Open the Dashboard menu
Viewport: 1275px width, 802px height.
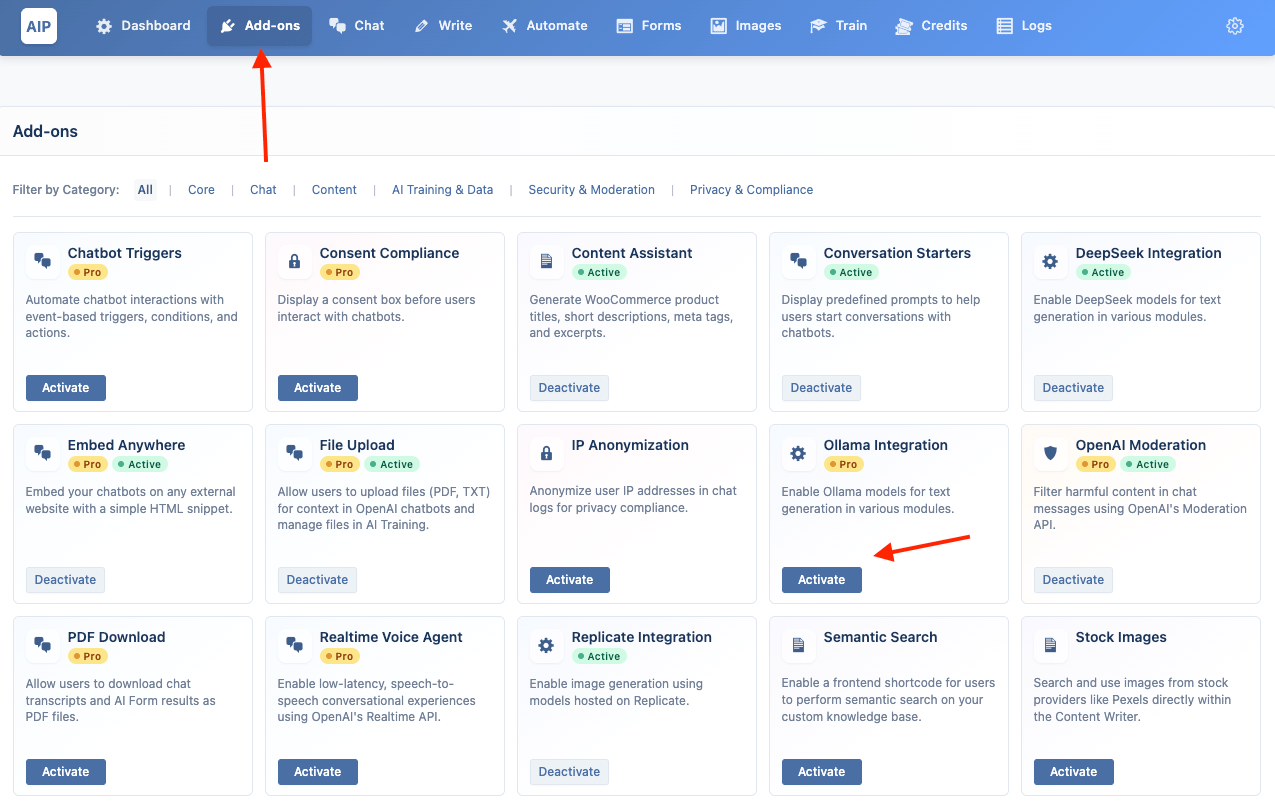(x=143, y=26)
